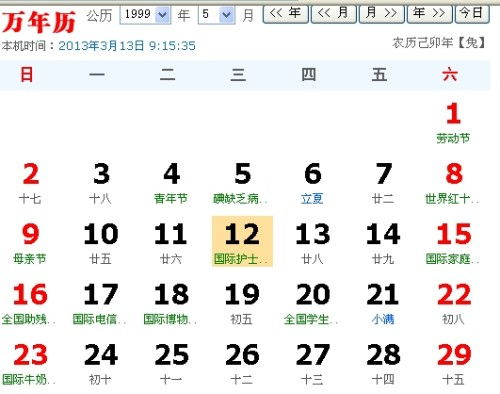Click the 农历己卯年【兔】 label
The image size is (500, 394).
coord(439,43)
